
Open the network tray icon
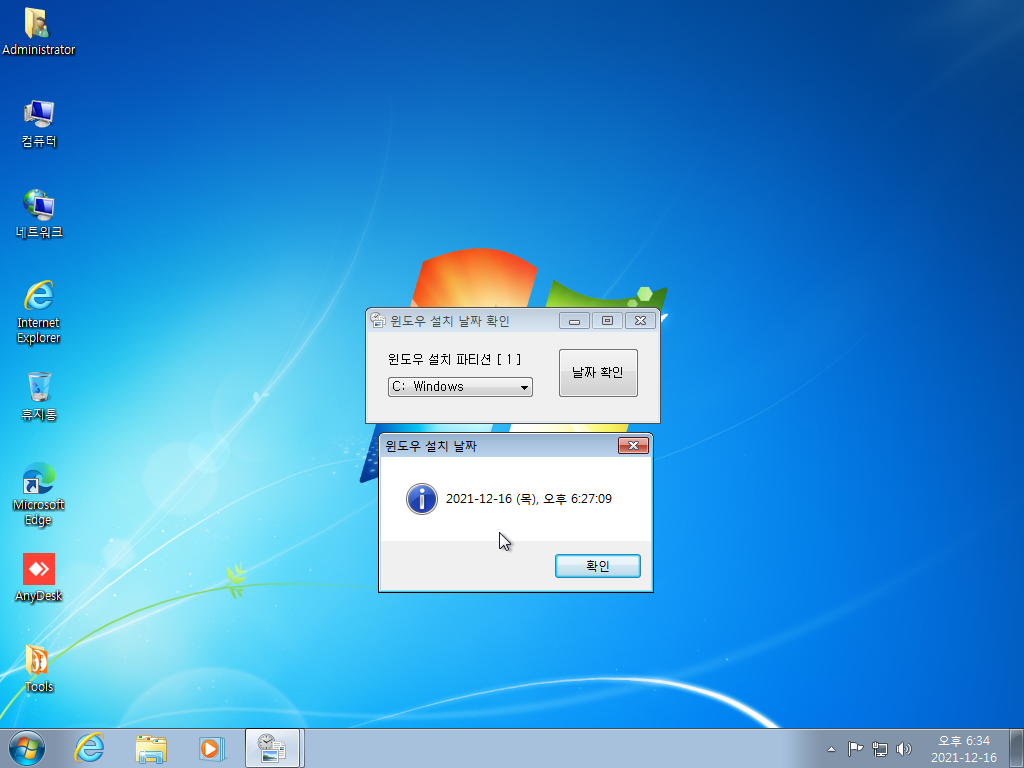coord(880,749)
